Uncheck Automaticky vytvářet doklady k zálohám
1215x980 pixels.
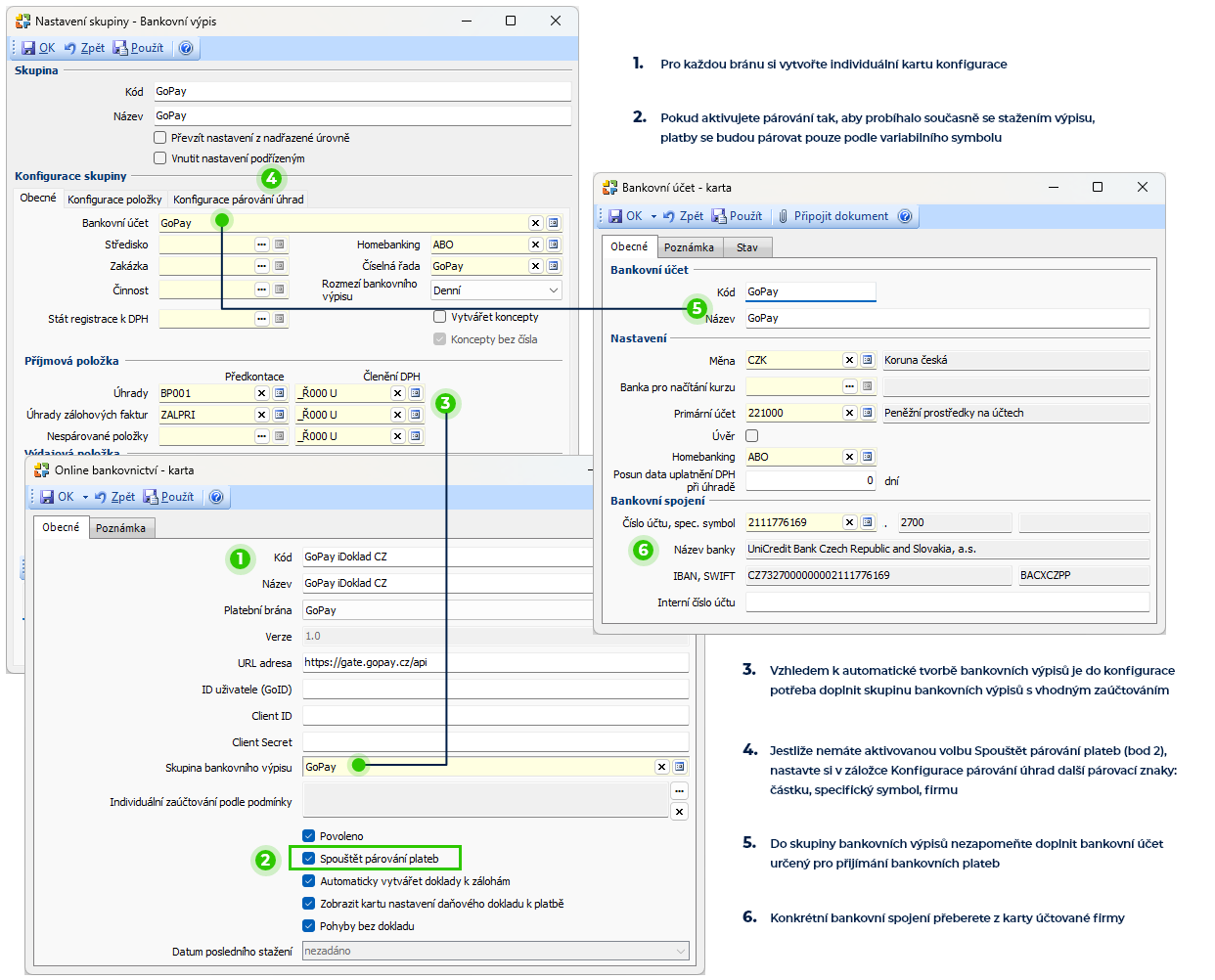[309, 881]
